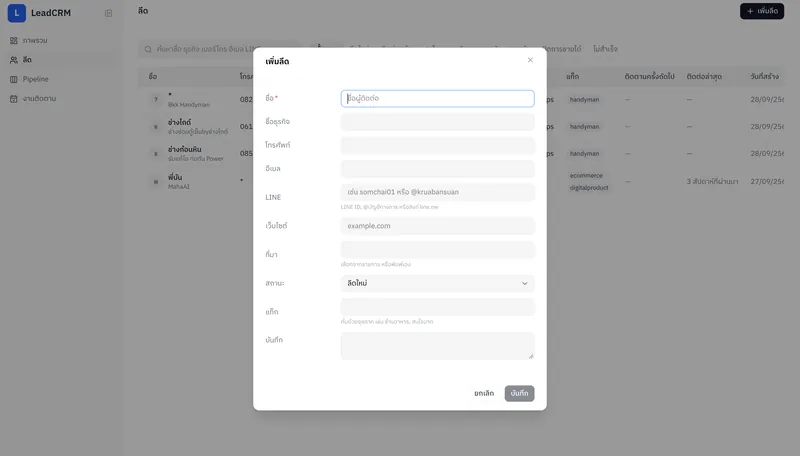Click the avatar badge of พี่ปัน row
This screenshot has width=800, height=456.
point(156,182)
